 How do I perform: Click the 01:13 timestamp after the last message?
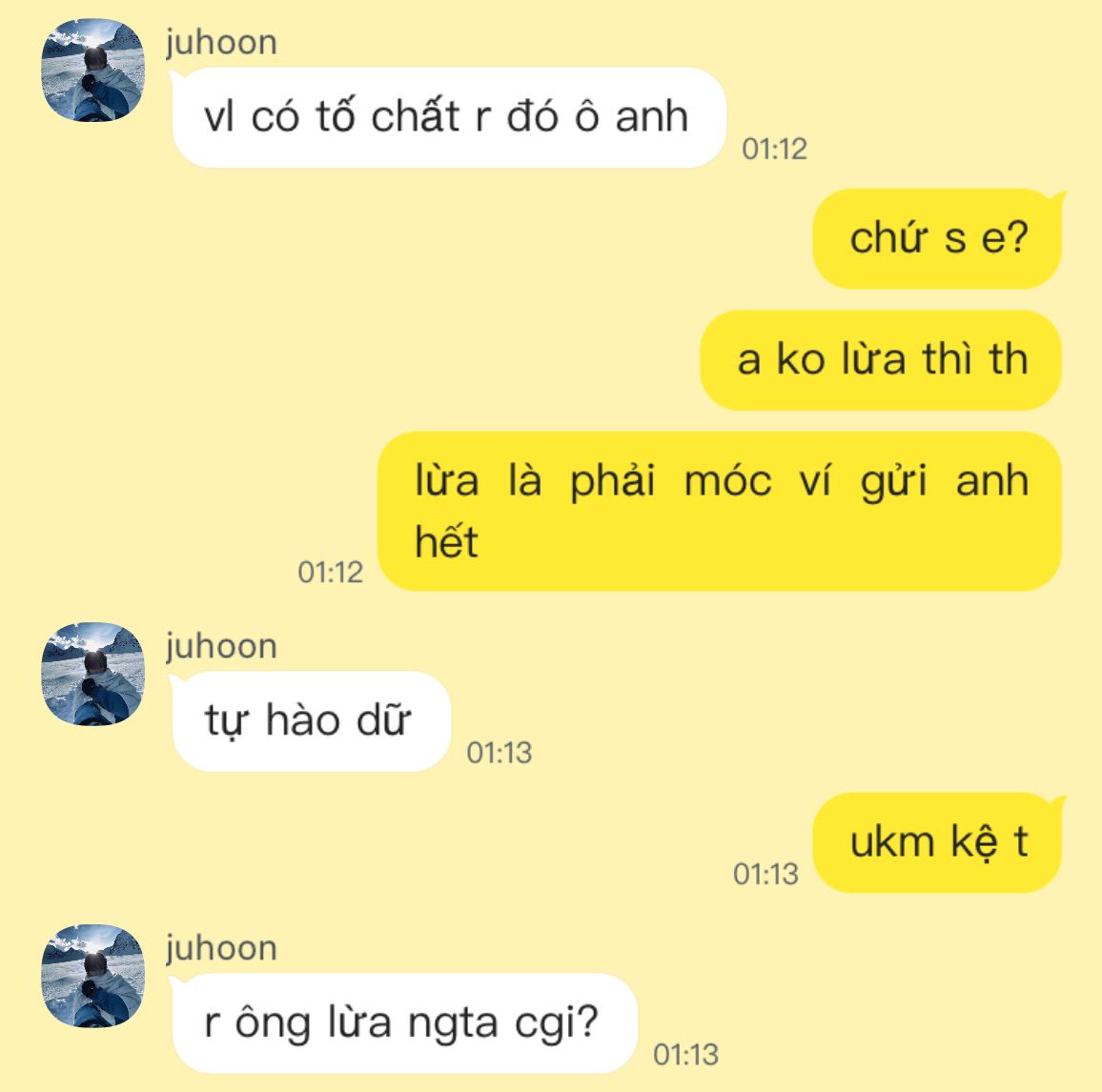click(685, 1055)
